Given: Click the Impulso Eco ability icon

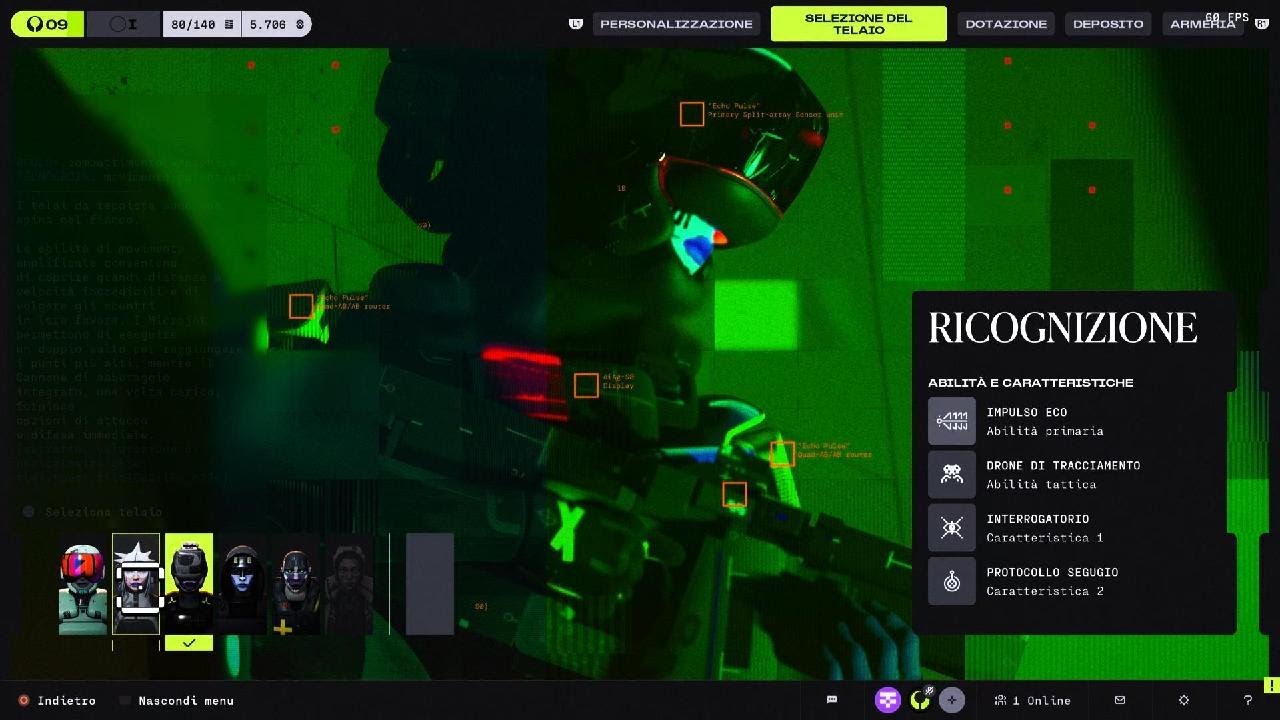Looking at the screenshot, I should (x=952, y=421).
